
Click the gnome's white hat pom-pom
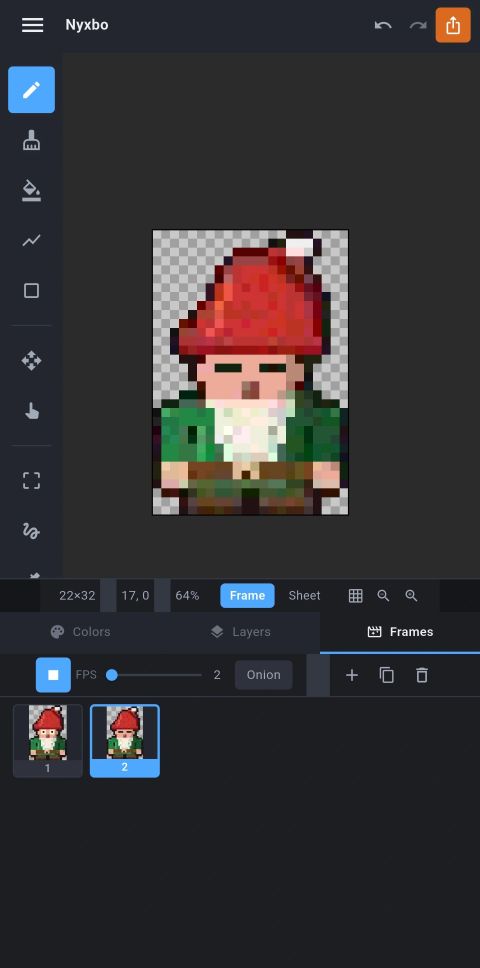[299, 247]
